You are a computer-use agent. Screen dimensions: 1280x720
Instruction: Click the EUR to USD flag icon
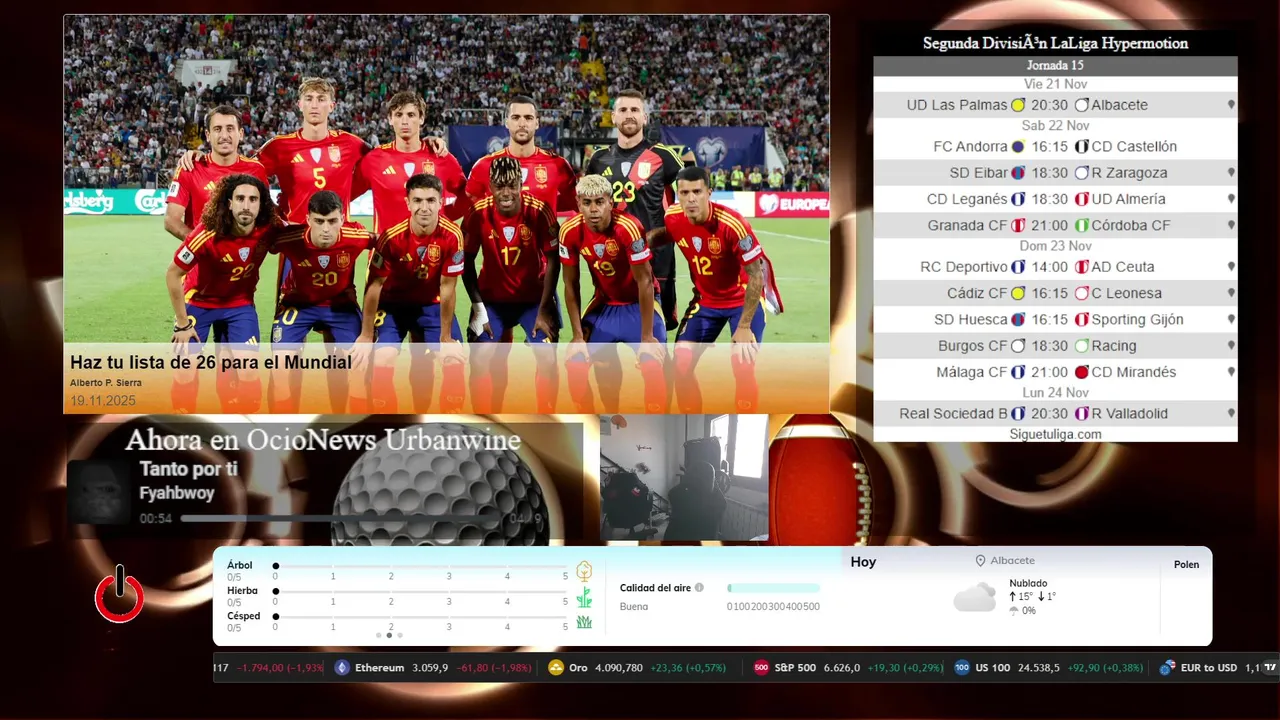pos(1167,668)
